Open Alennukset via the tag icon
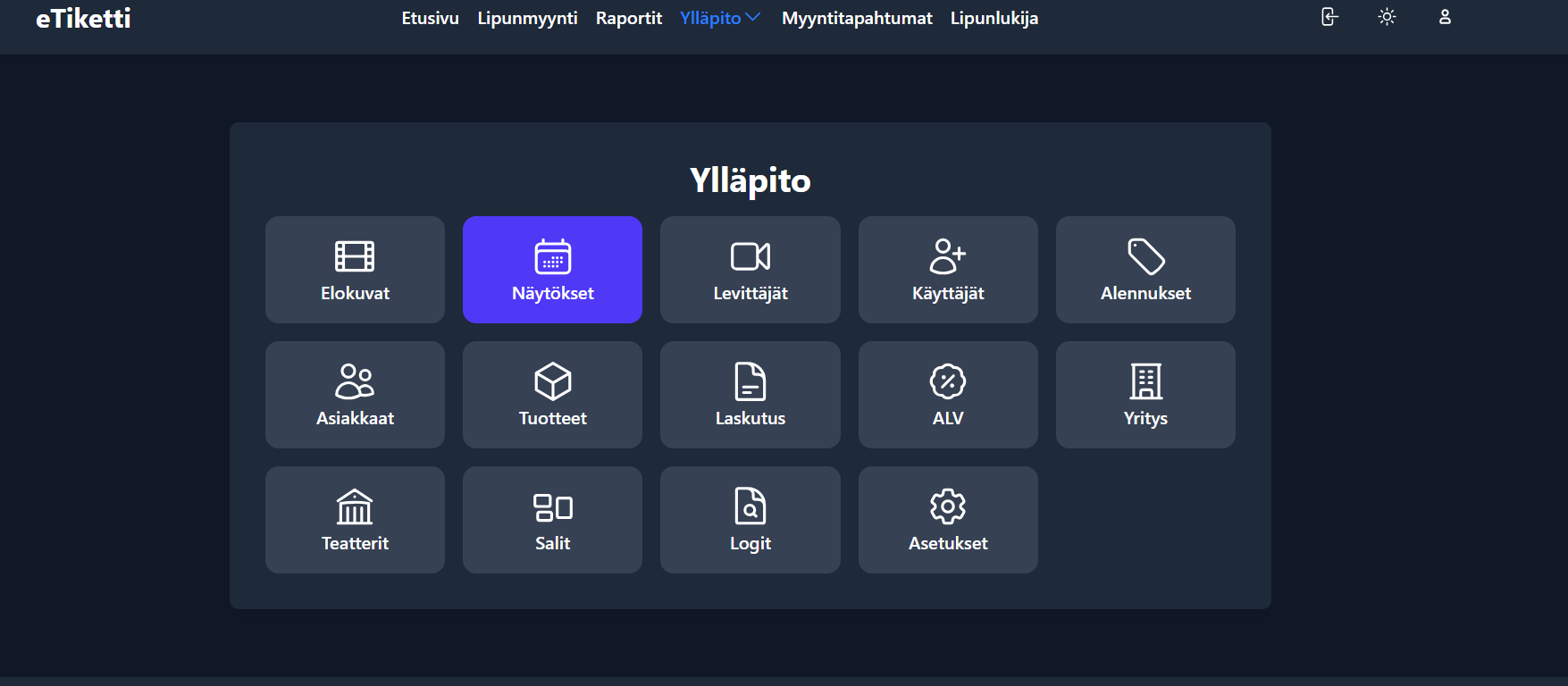Image resolution: width=1568 pixels, height=686 pixels. 1145,256
